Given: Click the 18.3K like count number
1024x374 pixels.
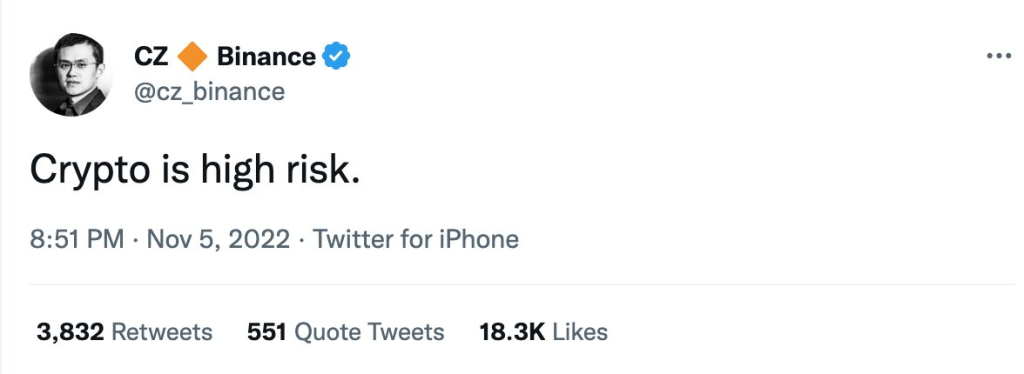Looking at the screenshot, I should [512, 332].
